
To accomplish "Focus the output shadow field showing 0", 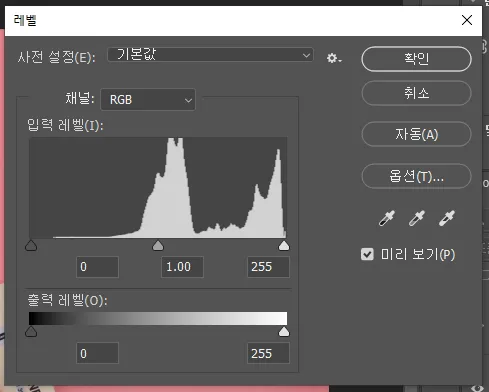I will click(x=97, y=353).
